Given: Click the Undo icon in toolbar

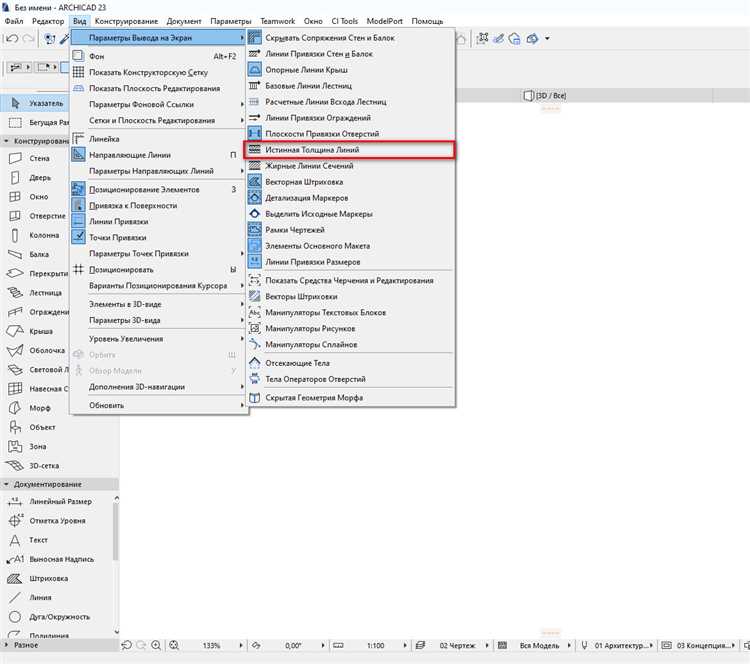Looking at the screenshot, I should [x=13, y=38].
